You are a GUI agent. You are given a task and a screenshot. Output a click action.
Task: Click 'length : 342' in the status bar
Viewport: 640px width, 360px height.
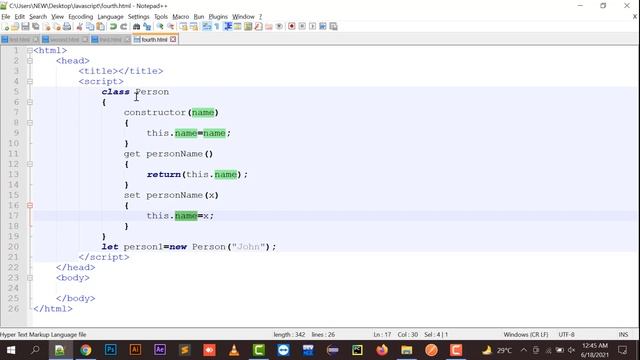point(289,335)
